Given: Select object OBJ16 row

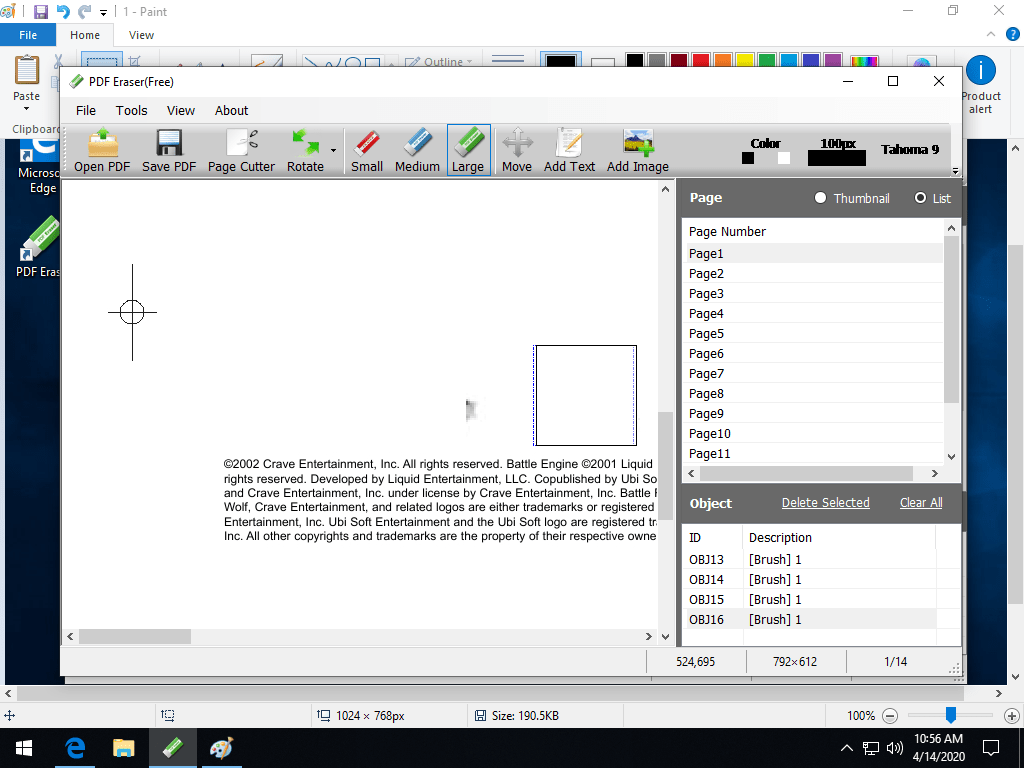Looking at the screenshot, I should tap(810, 620).
